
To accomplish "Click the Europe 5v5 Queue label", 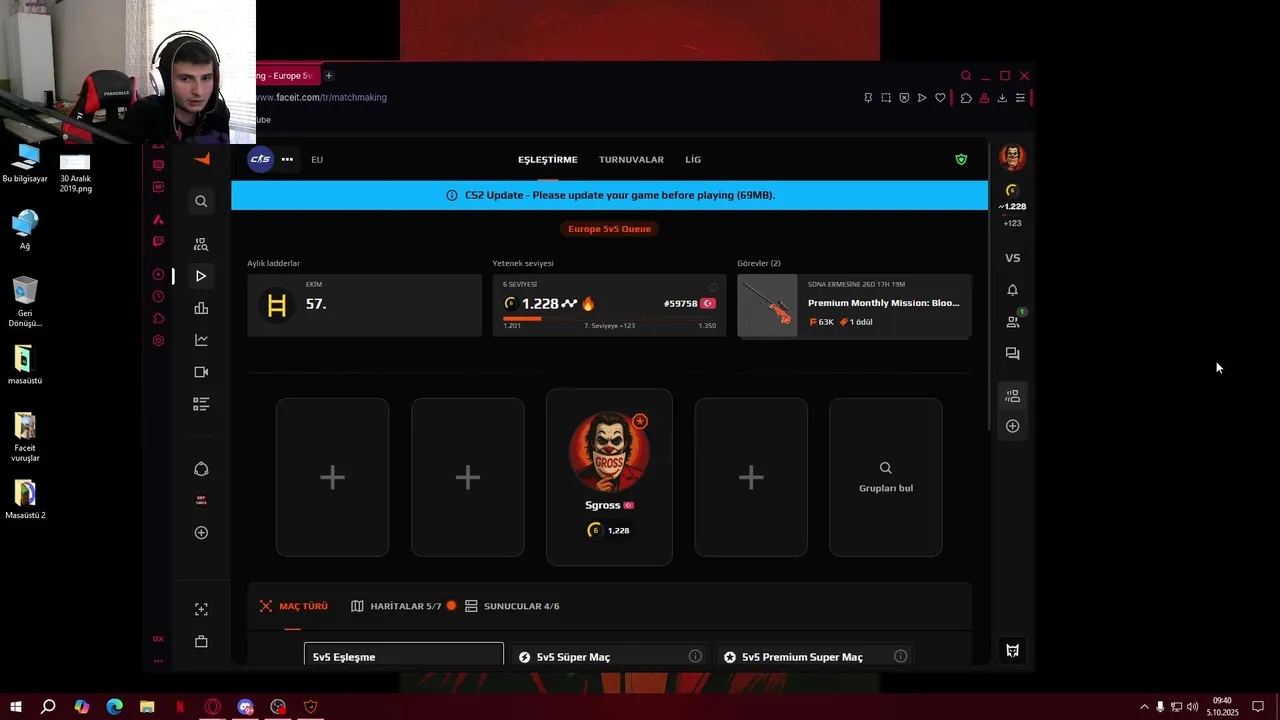I will click(609, 229).
